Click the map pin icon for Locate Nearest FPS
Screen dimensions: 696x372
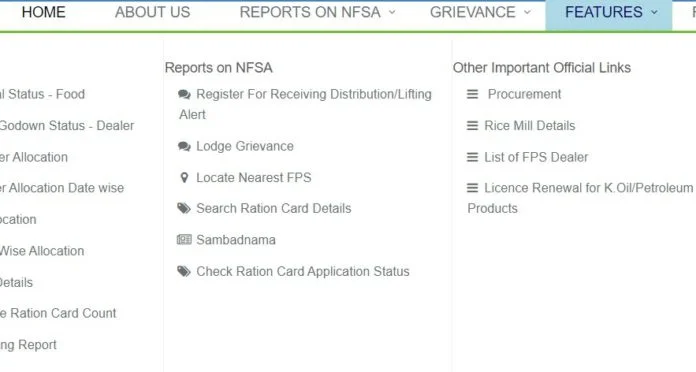coord(184,178)
